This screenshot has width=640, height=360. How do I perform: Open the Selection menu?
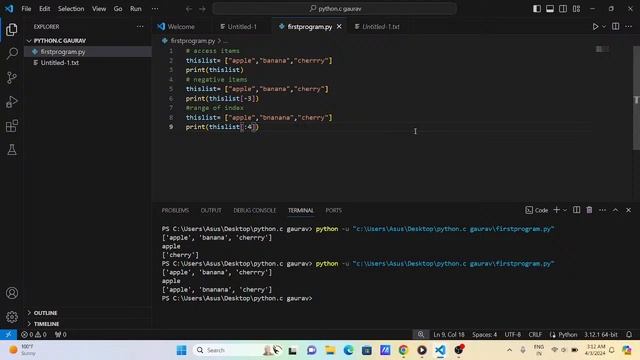[71, 9]
